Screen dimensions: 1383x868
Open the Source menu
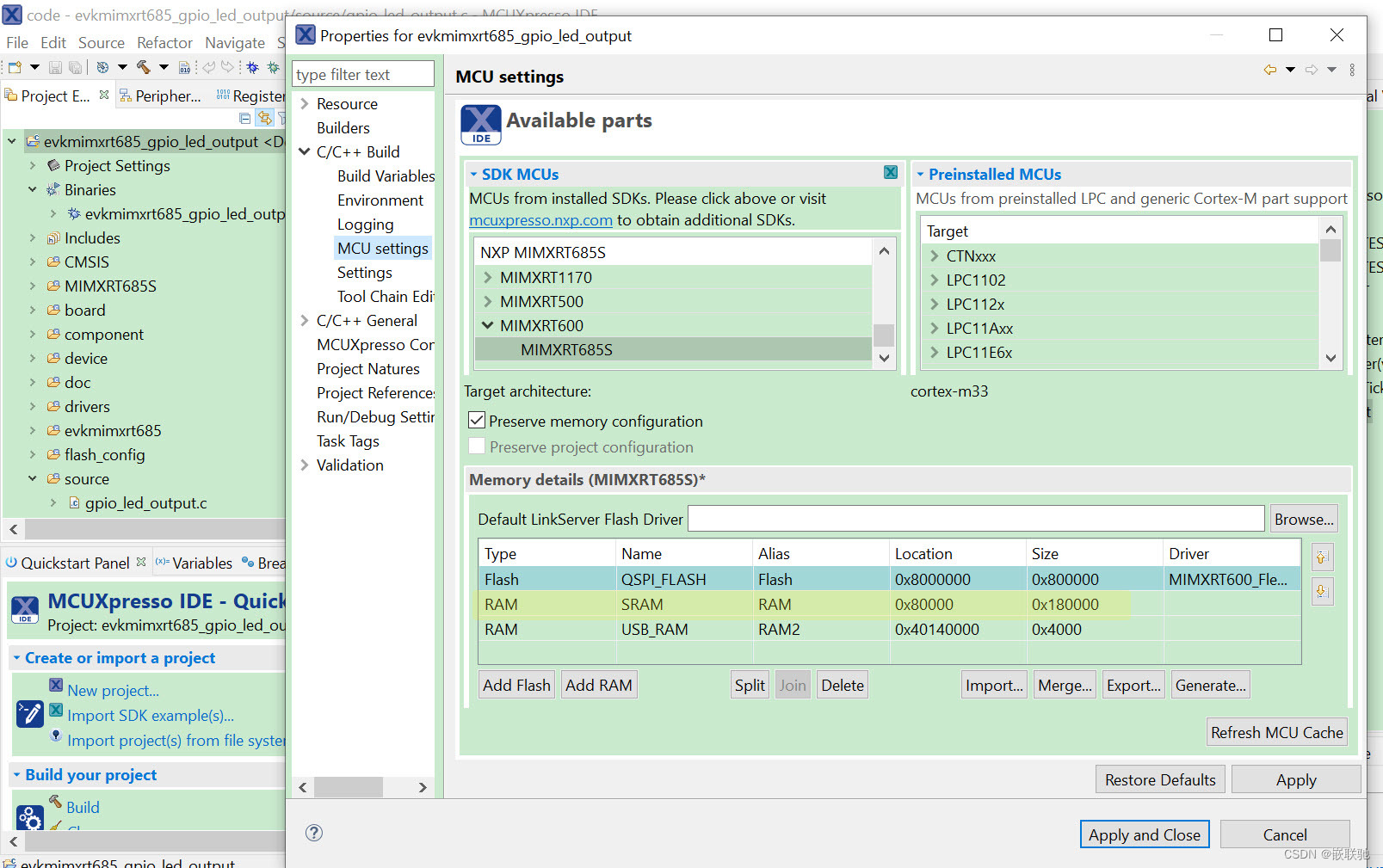(102, 42)
